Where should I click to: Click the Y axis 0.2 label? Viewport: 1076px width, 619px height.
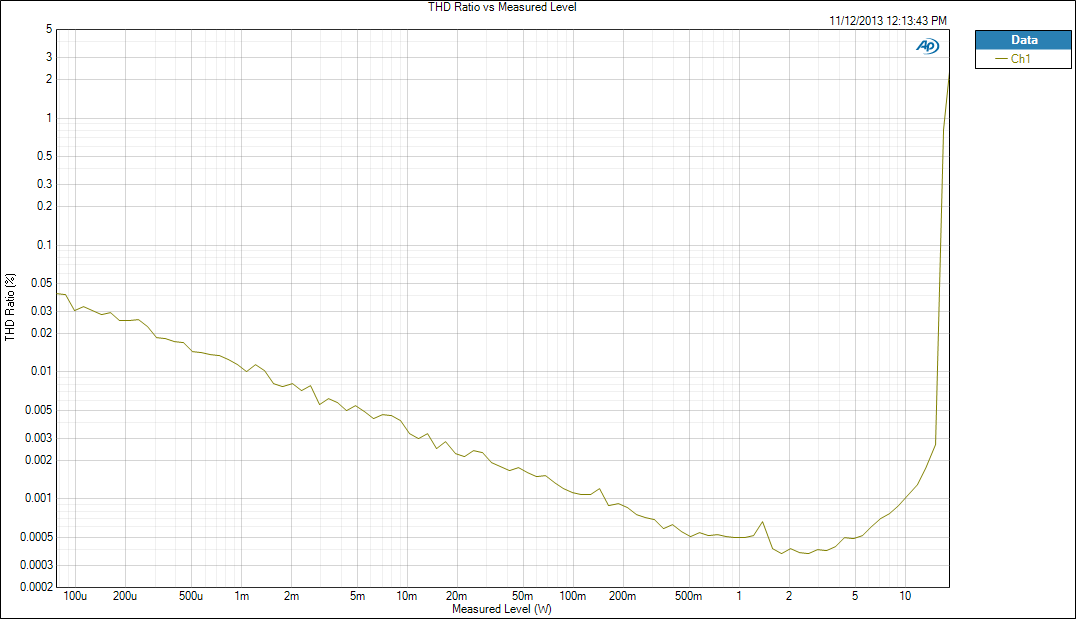[x=44, y=206]
